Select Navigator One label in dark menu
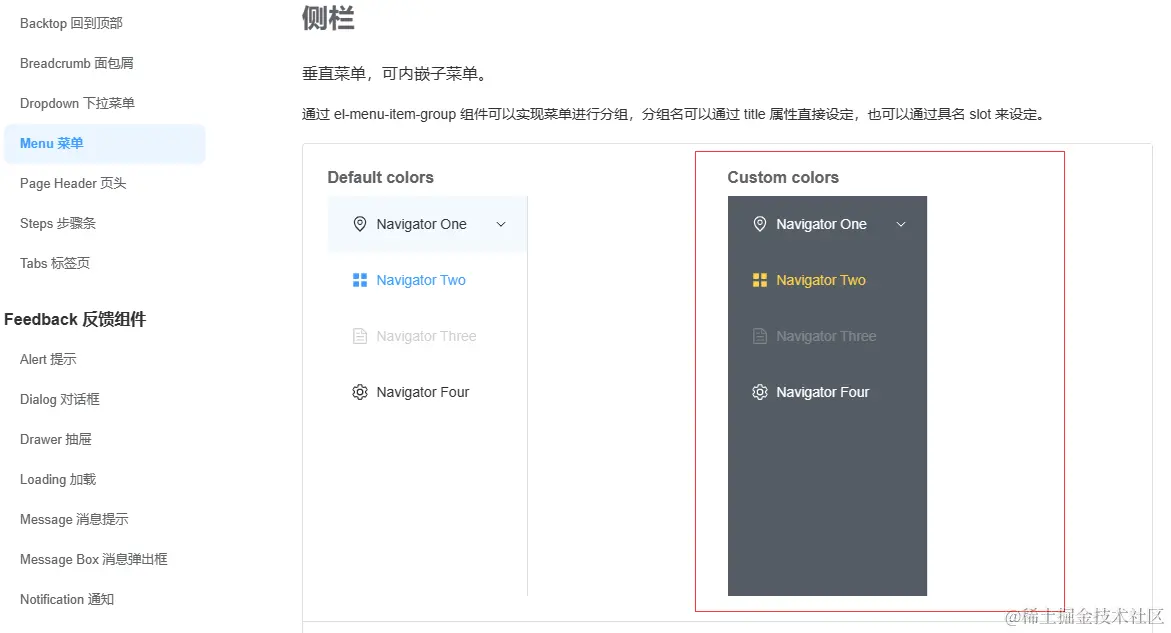This screenshot has height=633, width=1171. tap(821, 224)
